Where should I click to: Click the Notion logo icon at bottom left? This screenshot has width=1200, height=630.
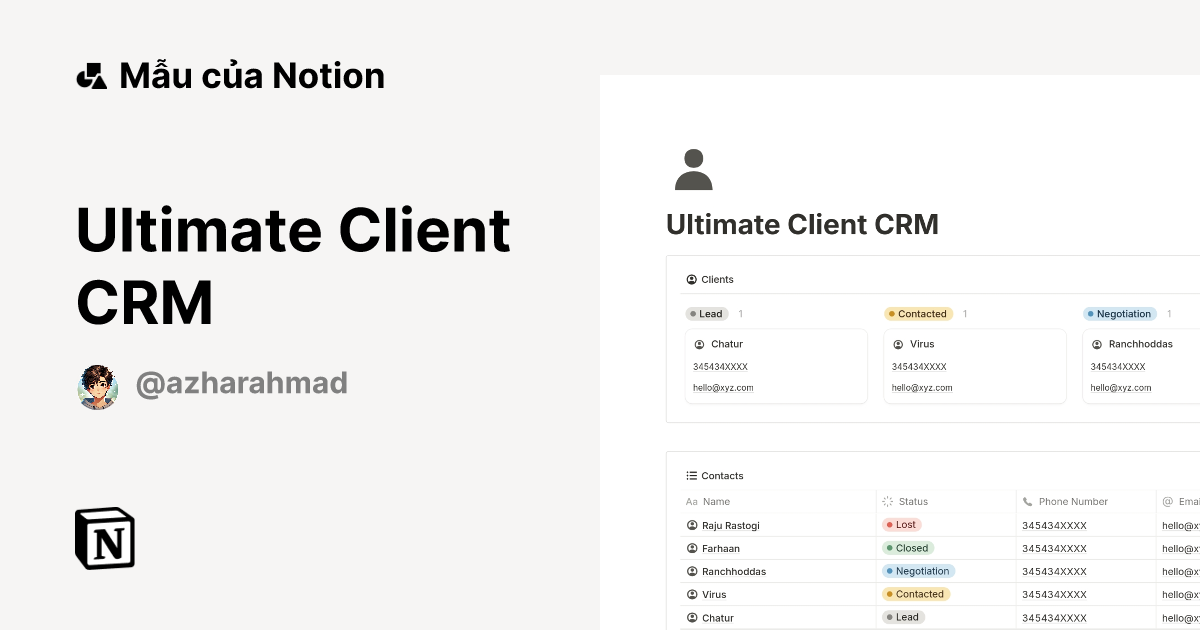click(x=103, y=538)
